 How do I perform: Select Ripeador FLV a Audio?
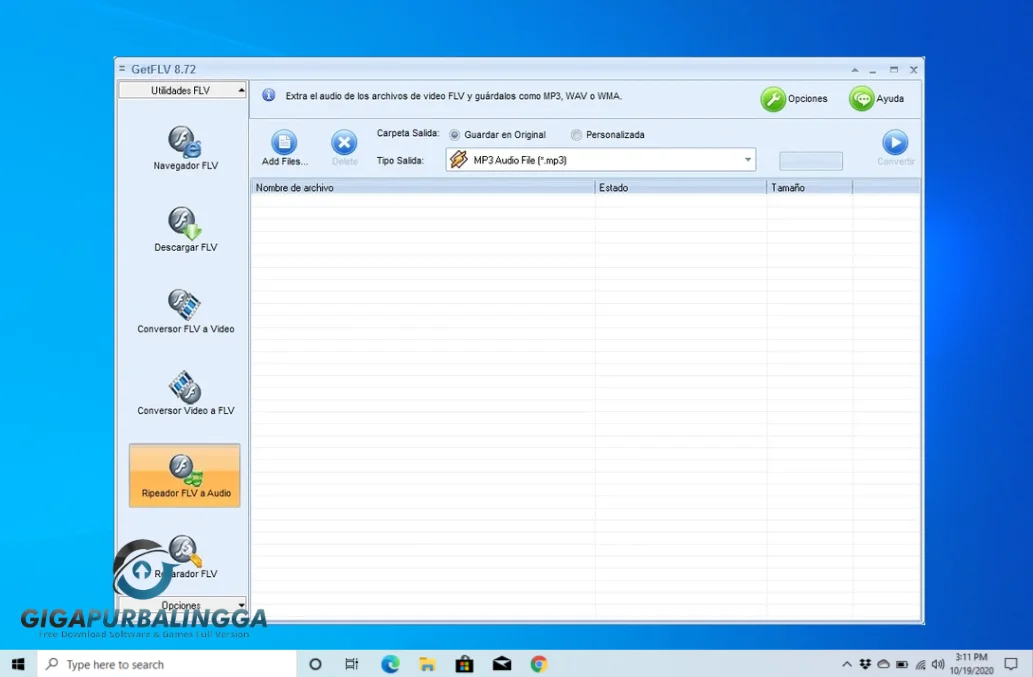pyautogui.click(x=185, y=475)
